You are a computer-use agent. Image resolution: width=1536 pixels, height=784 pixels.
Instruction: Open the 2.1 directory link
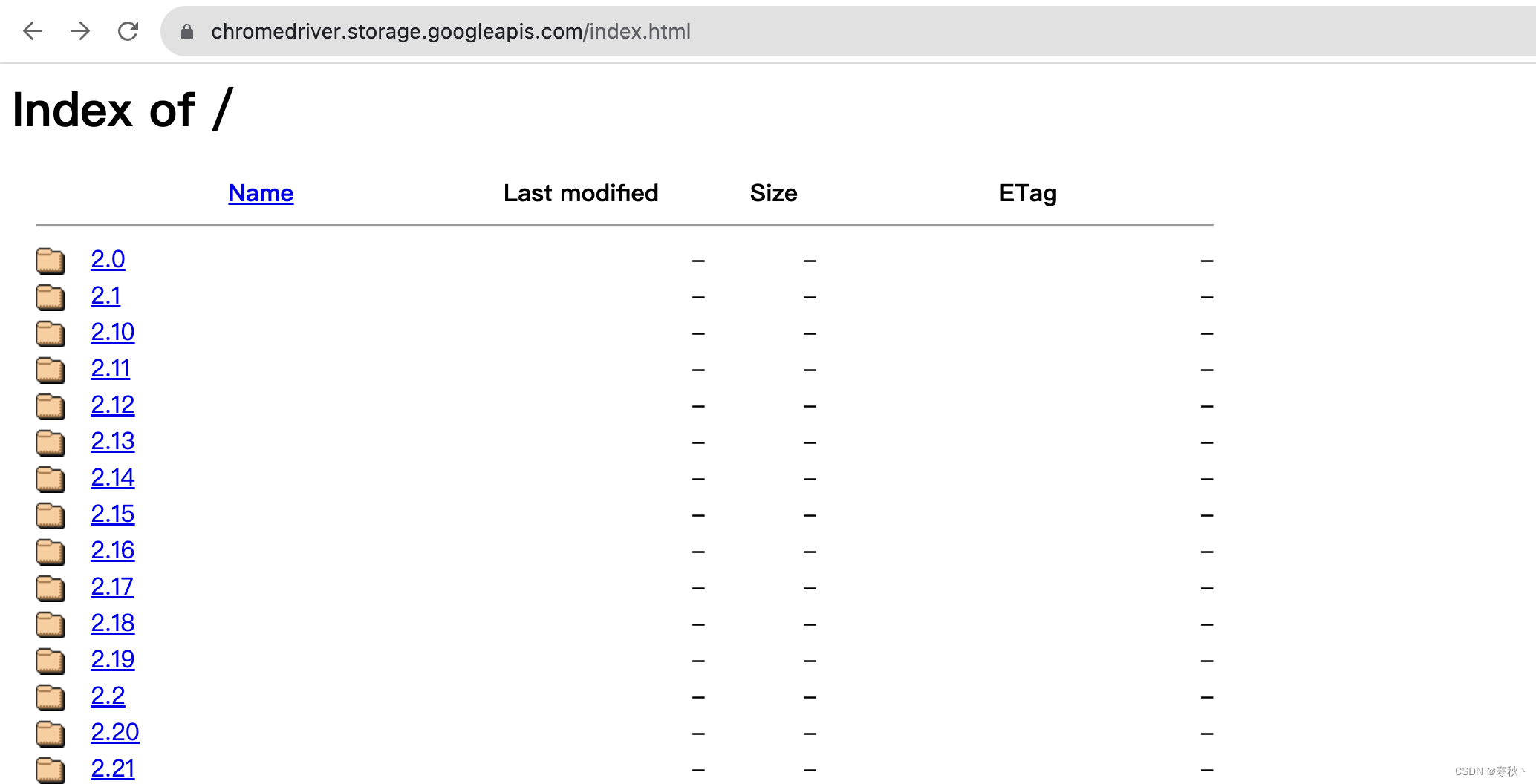coord(105,295)
